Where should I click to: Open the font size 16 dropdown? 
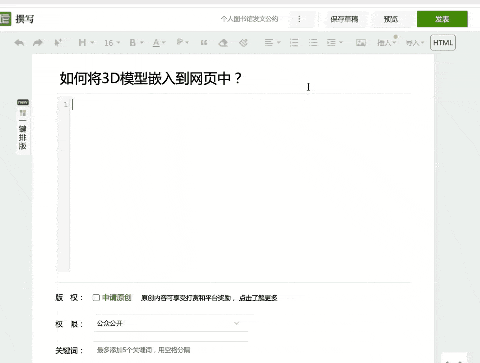112,43
